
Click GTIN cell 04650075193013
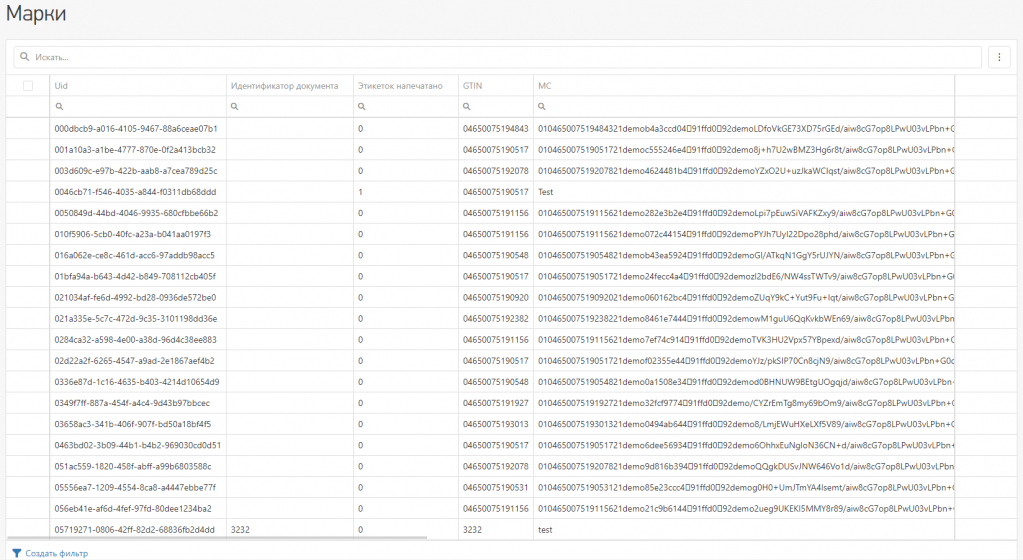click(496, 424)
